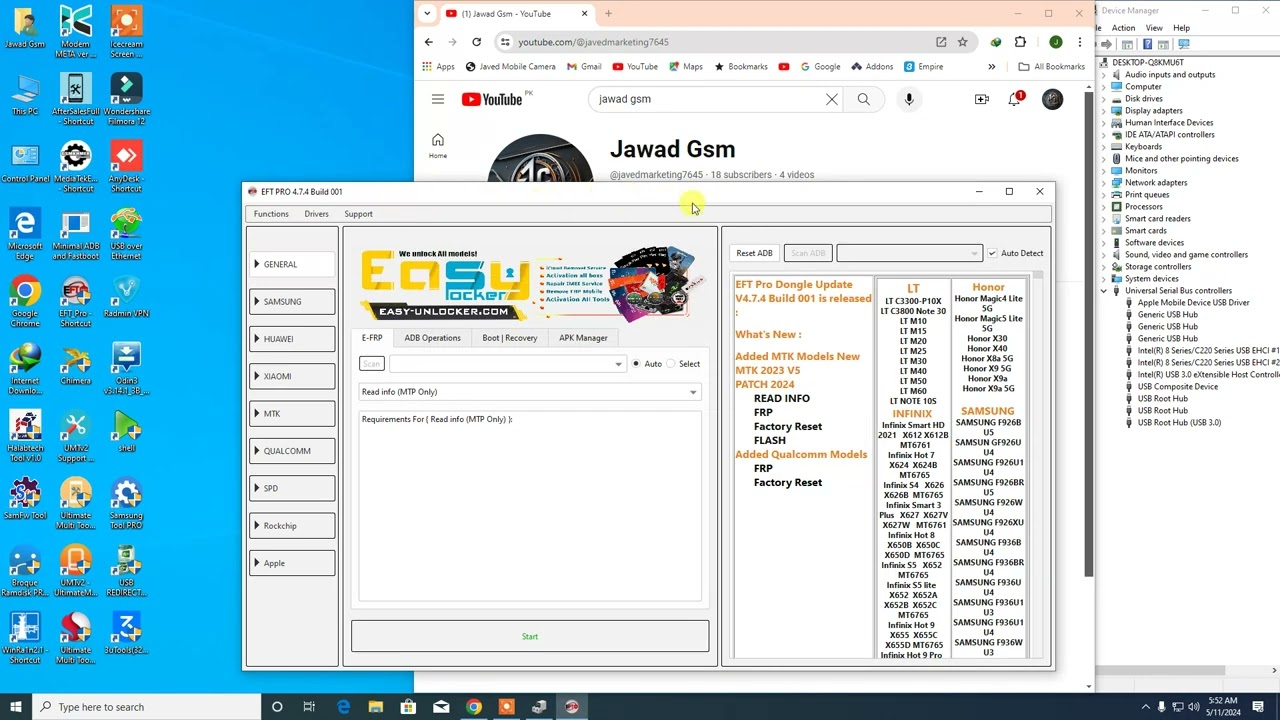Open new Chrome tab with plus button
Screen dimensions: 1280x720
pyautogui.click(x=608, y=14)
